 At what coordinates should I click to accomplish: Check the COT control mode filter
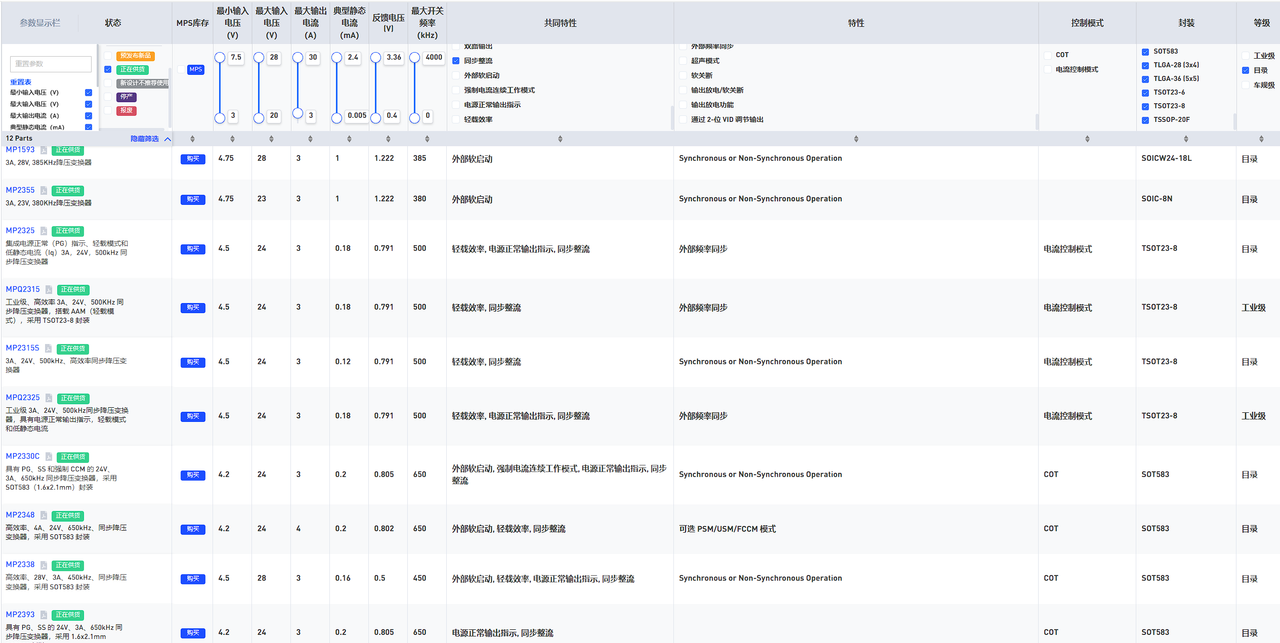1047,55
